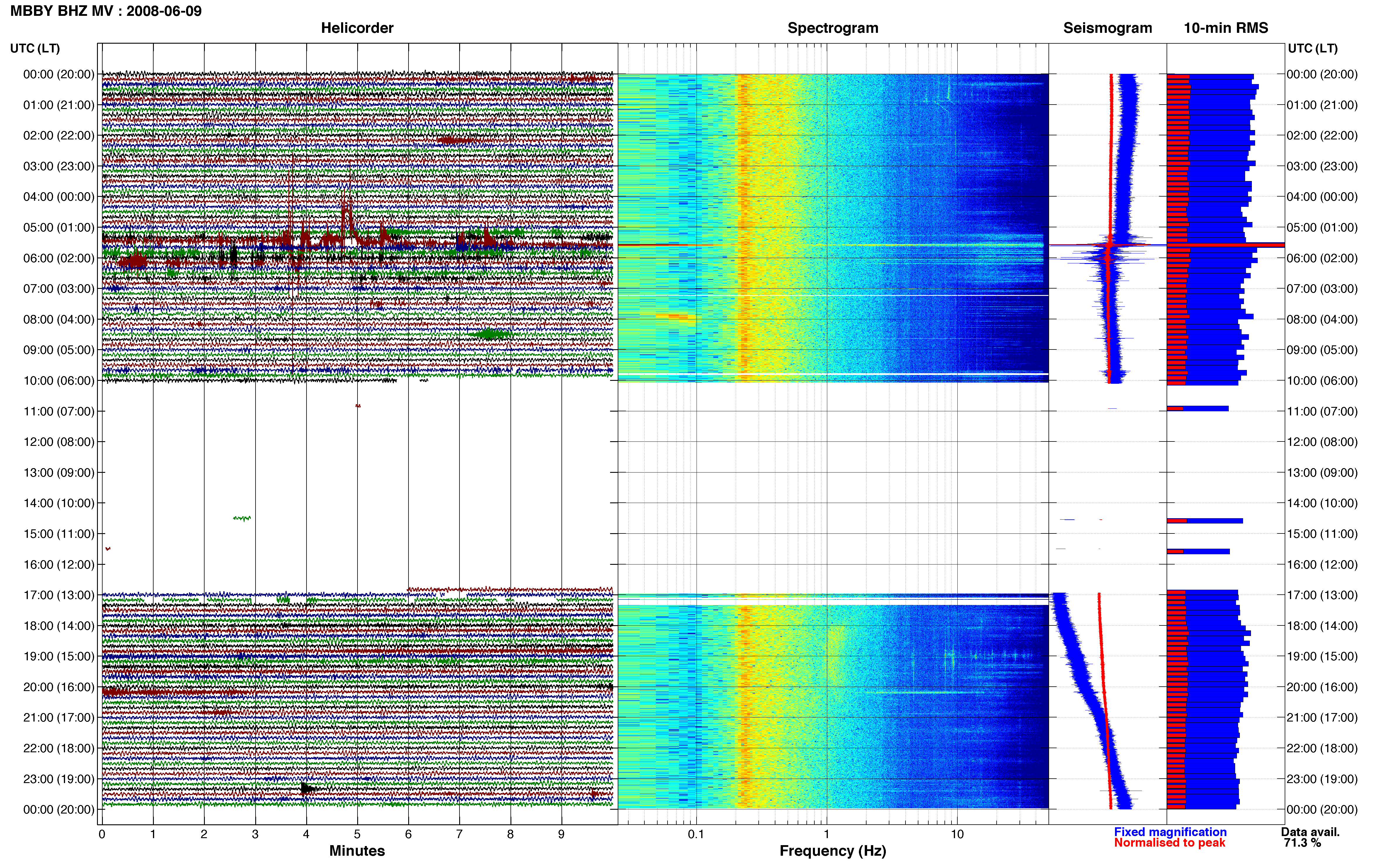Click the left '18:00 (14:00)' time label
The image size is (1389, 868).
[59, 626]
